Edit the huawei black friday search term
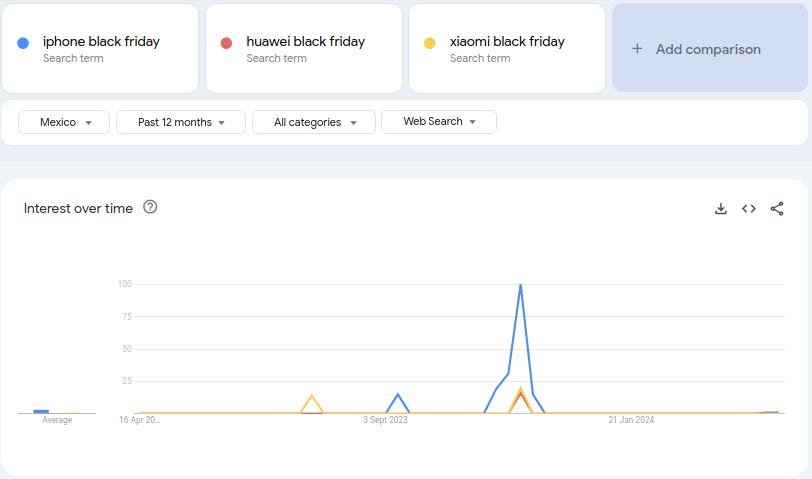The width and height of the screenshot is (812, 479). [305, 42]
